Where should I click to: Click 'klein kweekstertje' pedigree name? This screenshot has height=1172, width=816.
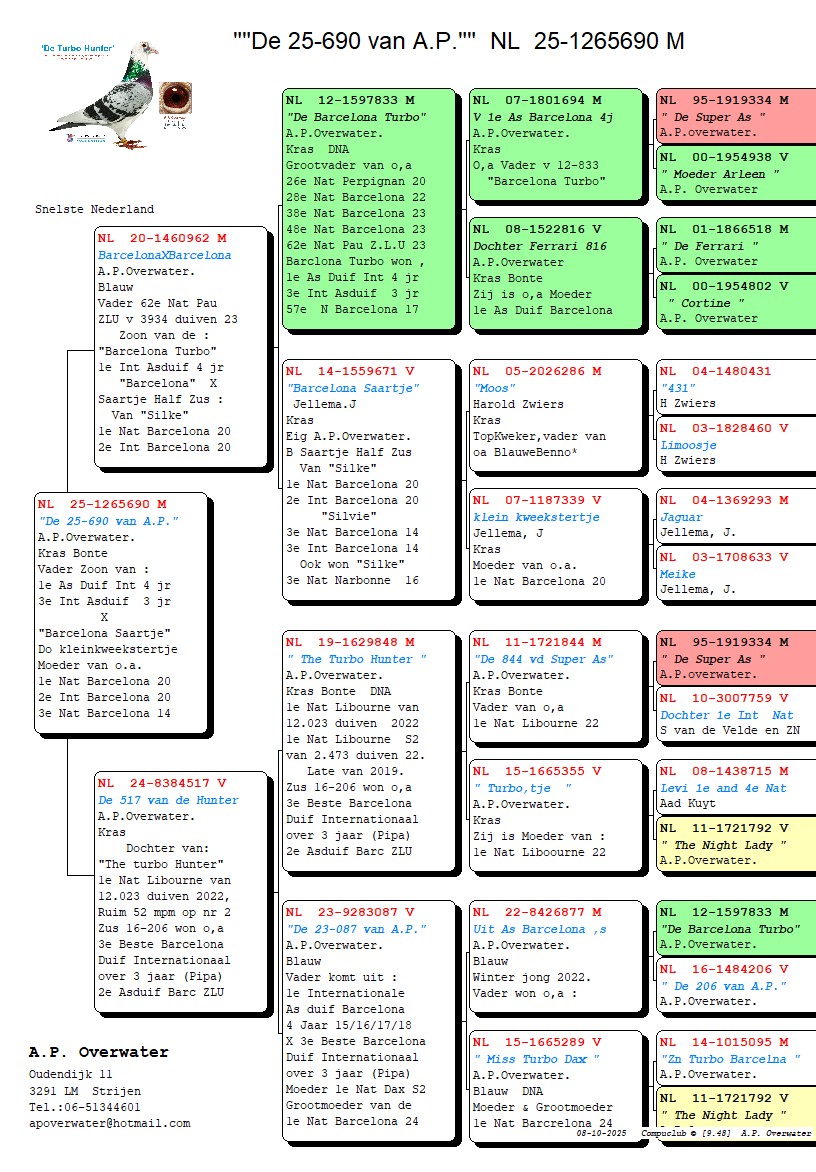coord(536,517)
